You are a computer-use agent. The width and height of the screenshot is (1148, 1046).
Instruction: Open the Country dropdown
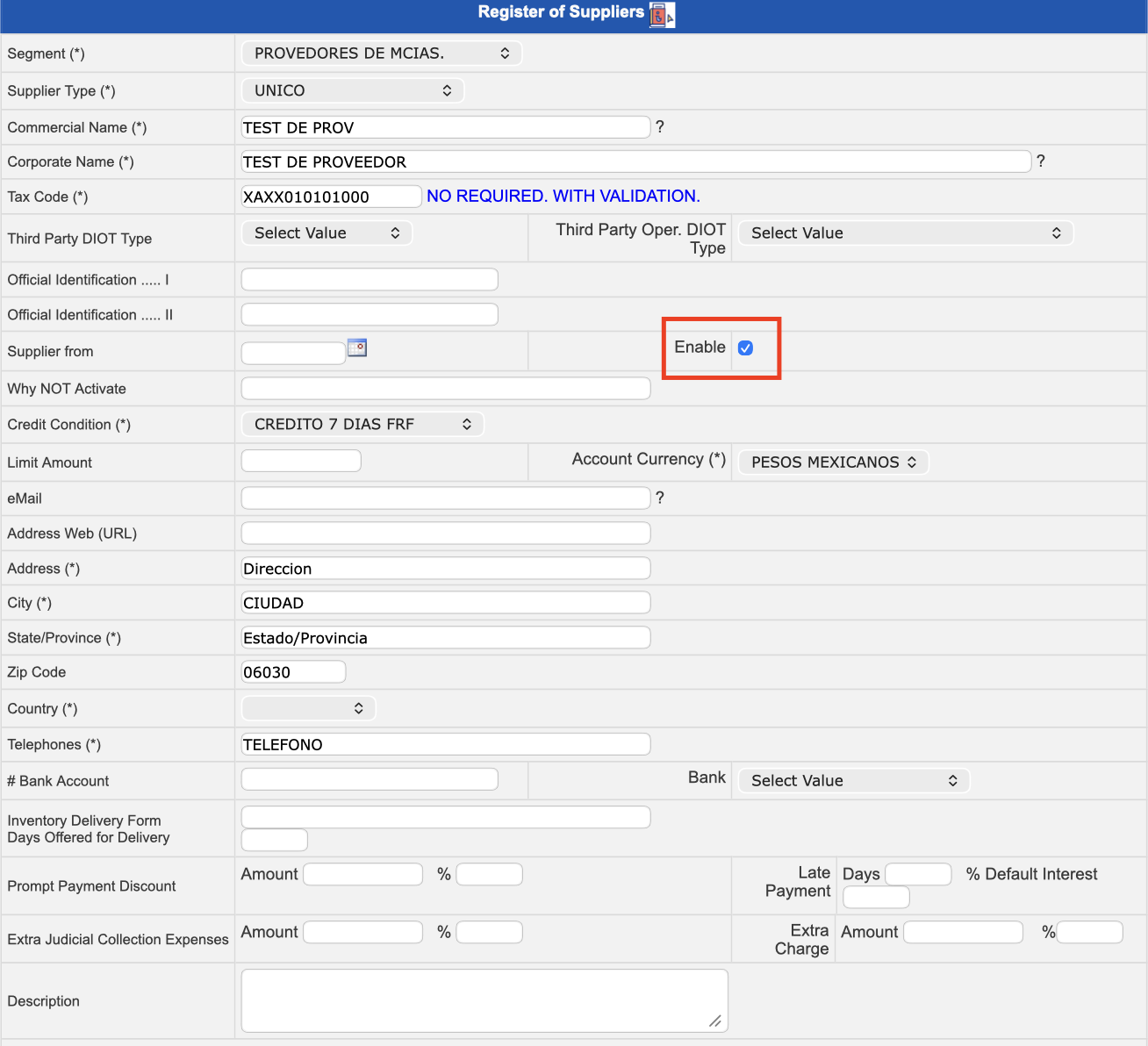[308, 708]
